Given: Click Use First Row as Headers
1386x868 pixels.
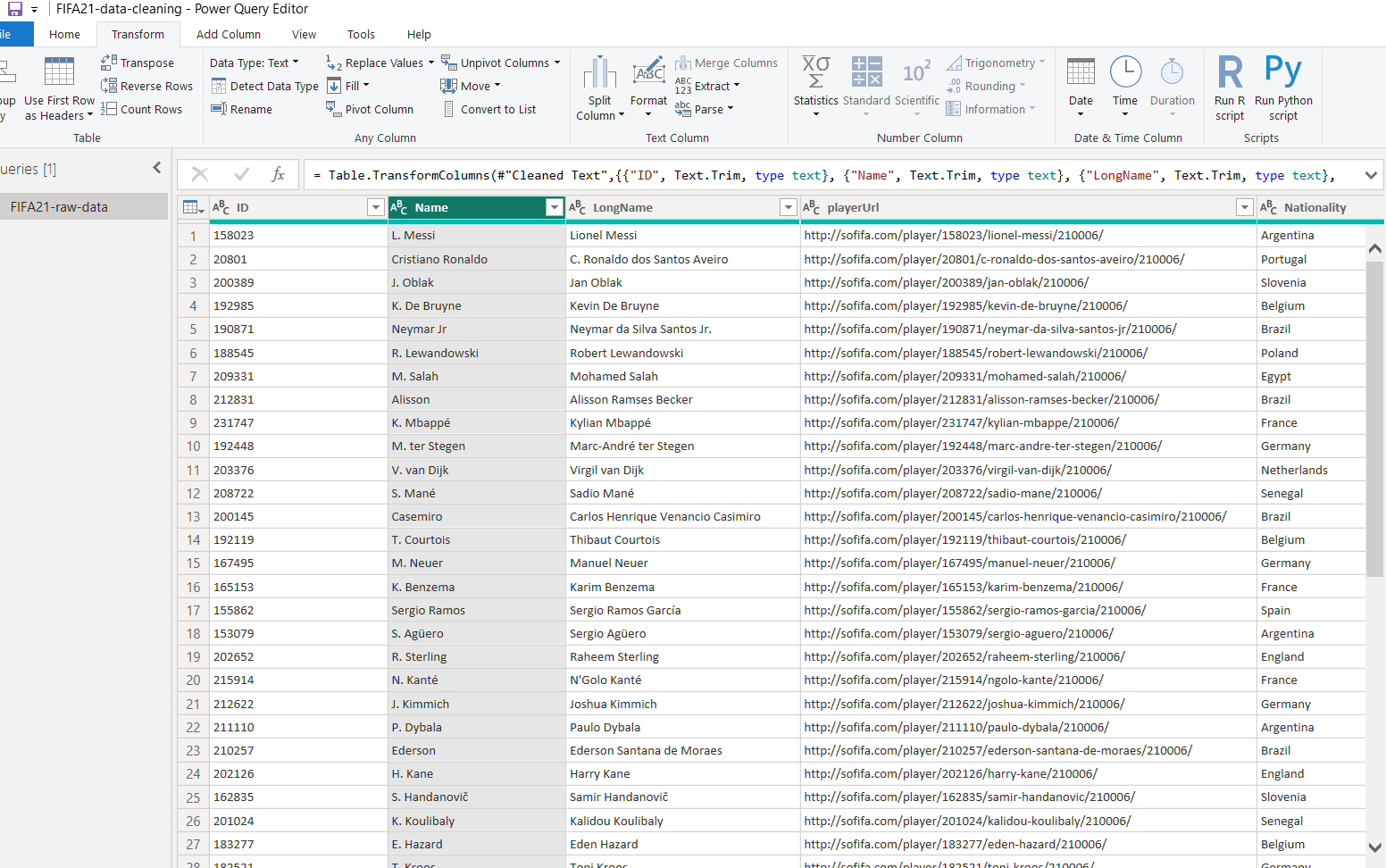Looking at the screenshot, I should [59, 86].
